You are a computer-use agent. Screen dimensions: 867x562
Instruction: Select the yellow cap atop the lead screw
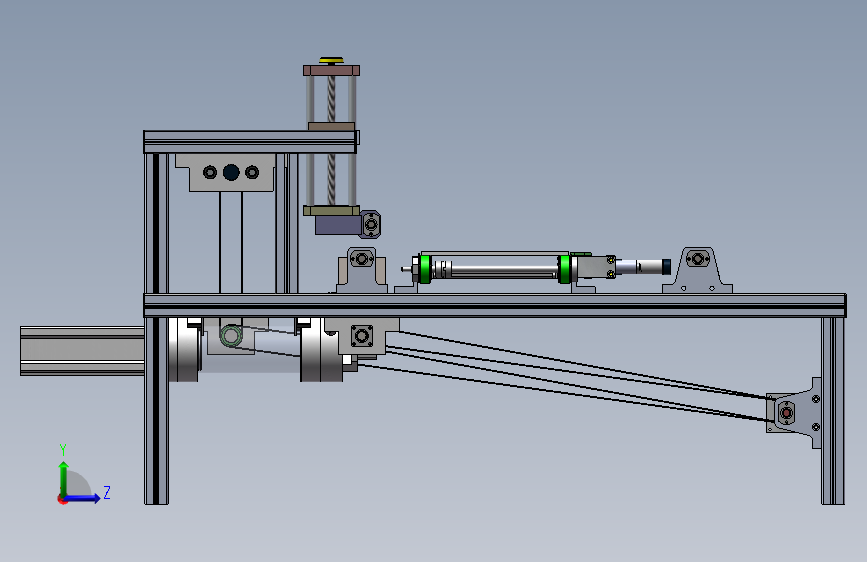click(x=331, y=60)
